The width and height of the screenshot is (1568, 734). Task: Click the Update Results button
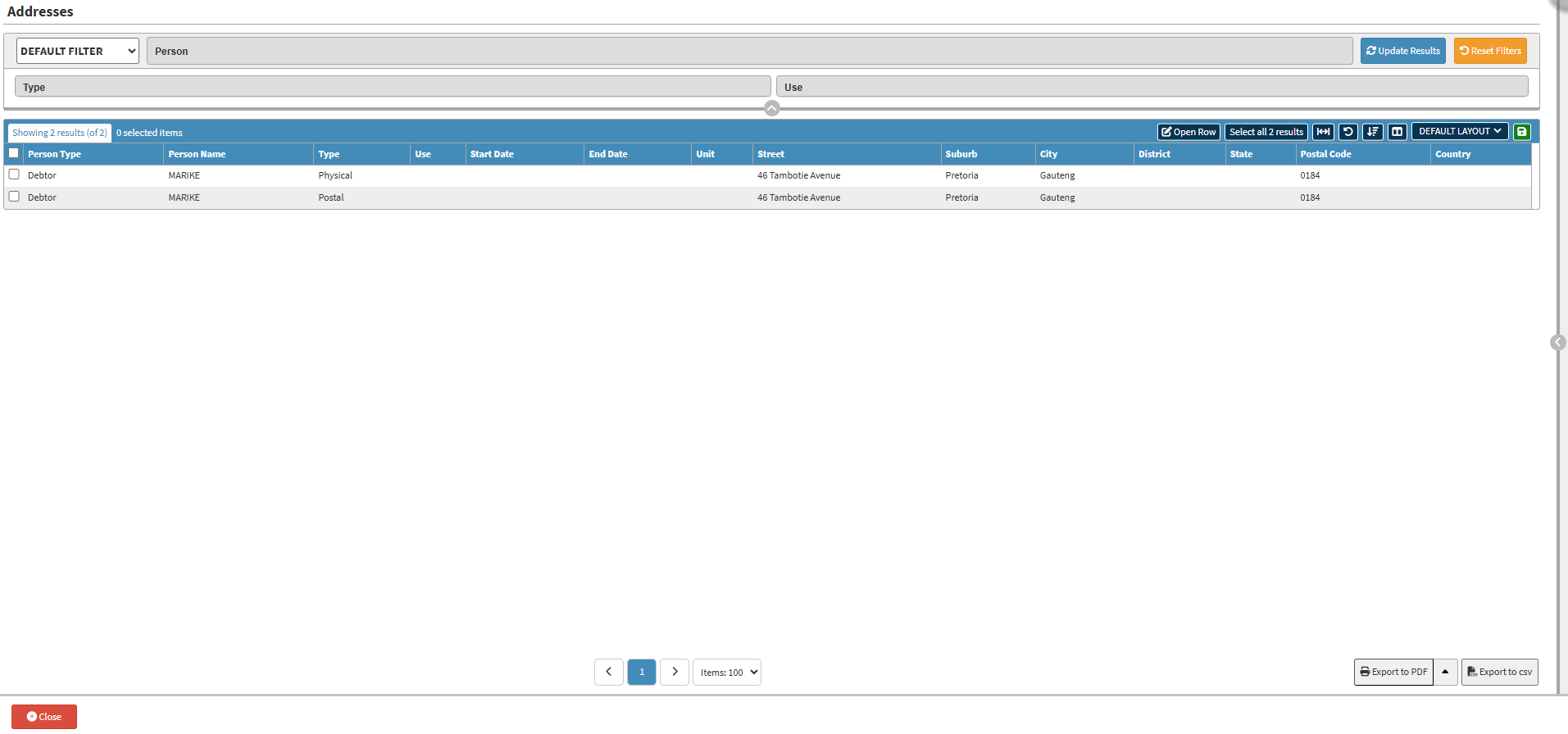[x=1402, y=51]
